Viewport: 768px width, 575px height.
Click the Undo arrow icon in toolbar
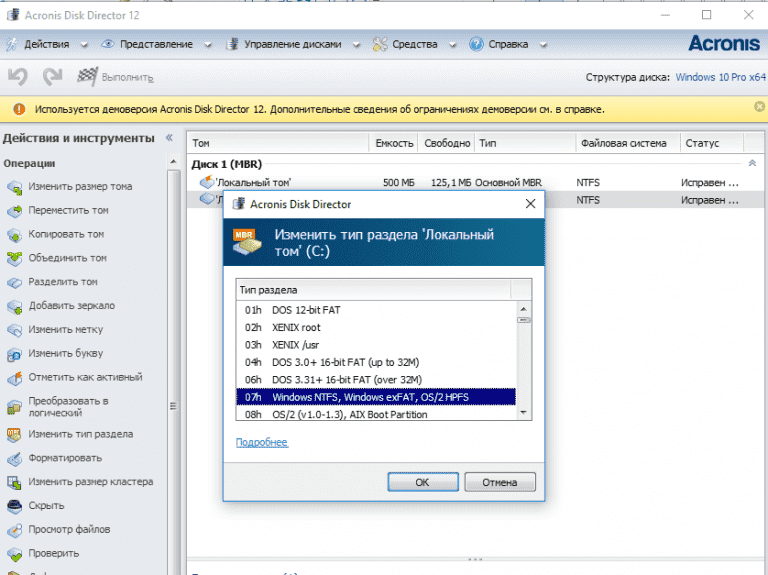[18, 76]
